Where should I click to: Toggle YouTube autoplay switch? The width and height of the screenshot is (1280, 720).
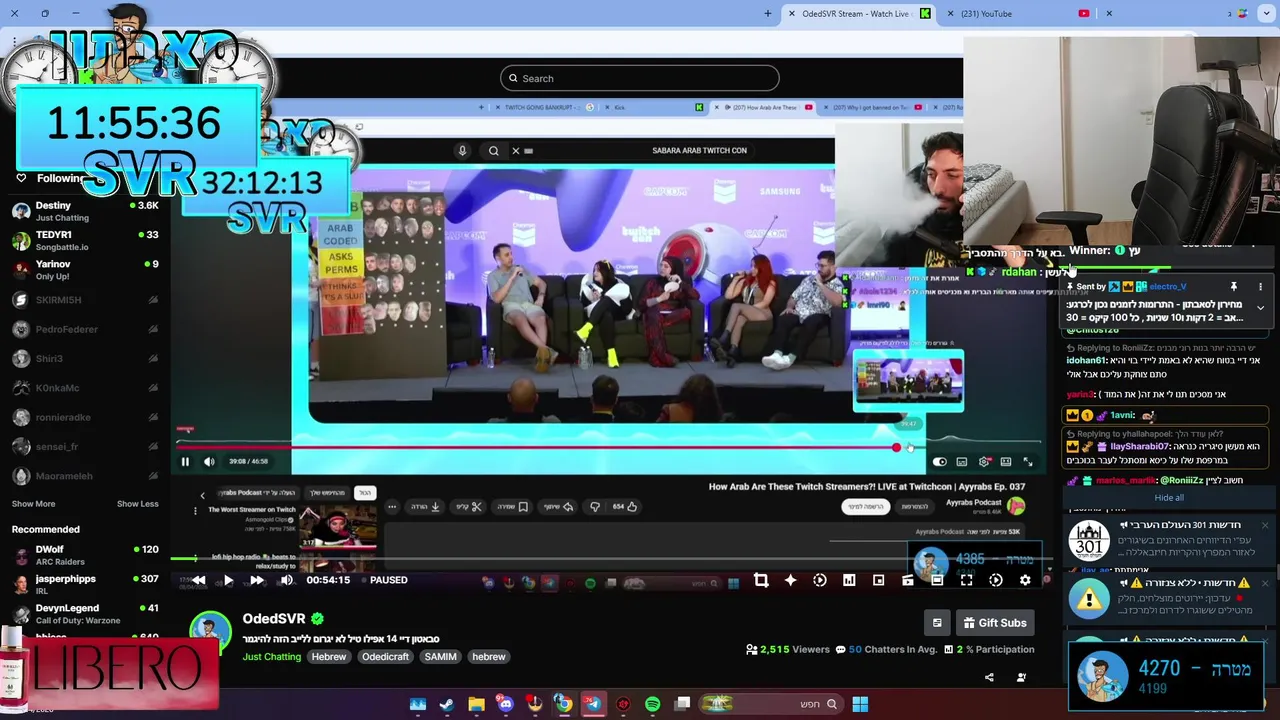(x=939, y=462)
